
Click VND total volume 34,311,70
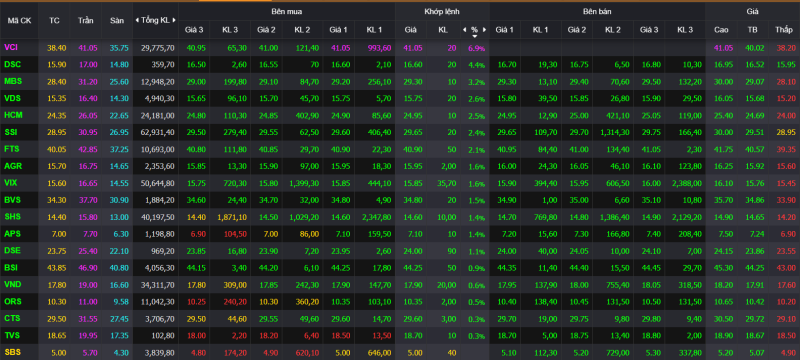pyautogui.click(x=158, y=285)
